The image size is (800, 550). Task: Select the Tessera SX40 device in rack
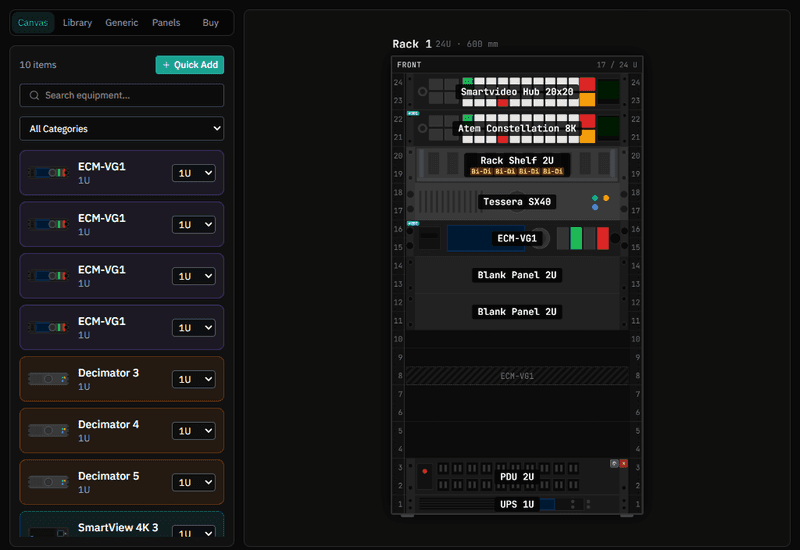pos(517,202)
